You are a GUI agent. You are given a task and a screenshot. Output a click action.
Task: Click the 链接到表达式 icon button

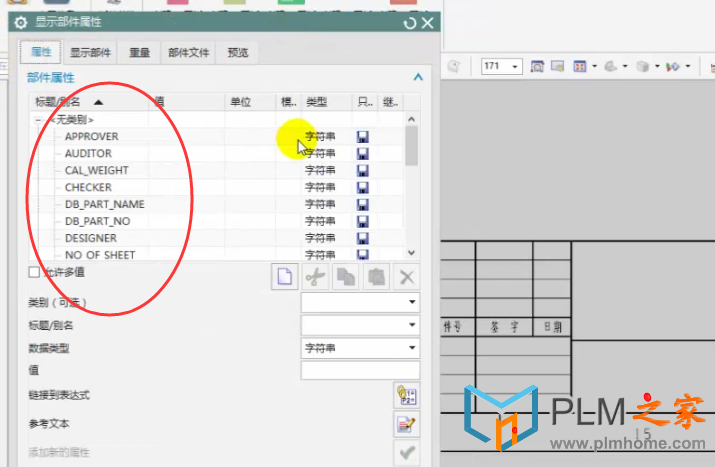pyautogui.click(x=406, y=395)
